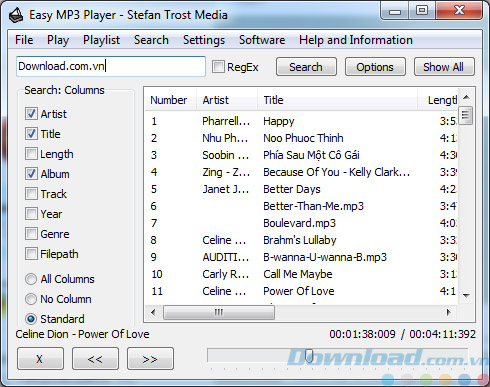Select the song Phía Sau Một Cô Gái
This screenshot has width=490, height=387.
pos(311,155)
